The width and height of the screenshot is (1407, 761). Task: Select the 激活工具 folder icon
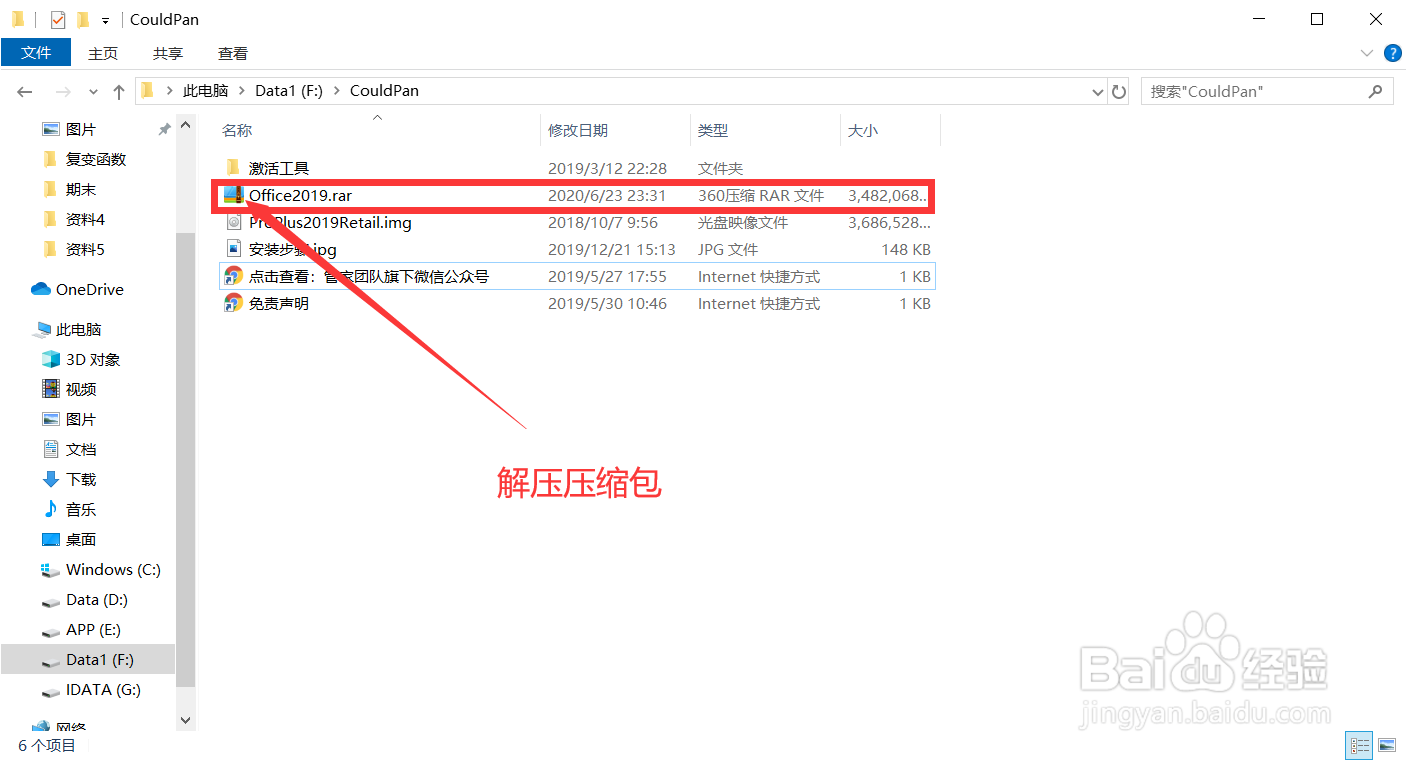point(233,168)
